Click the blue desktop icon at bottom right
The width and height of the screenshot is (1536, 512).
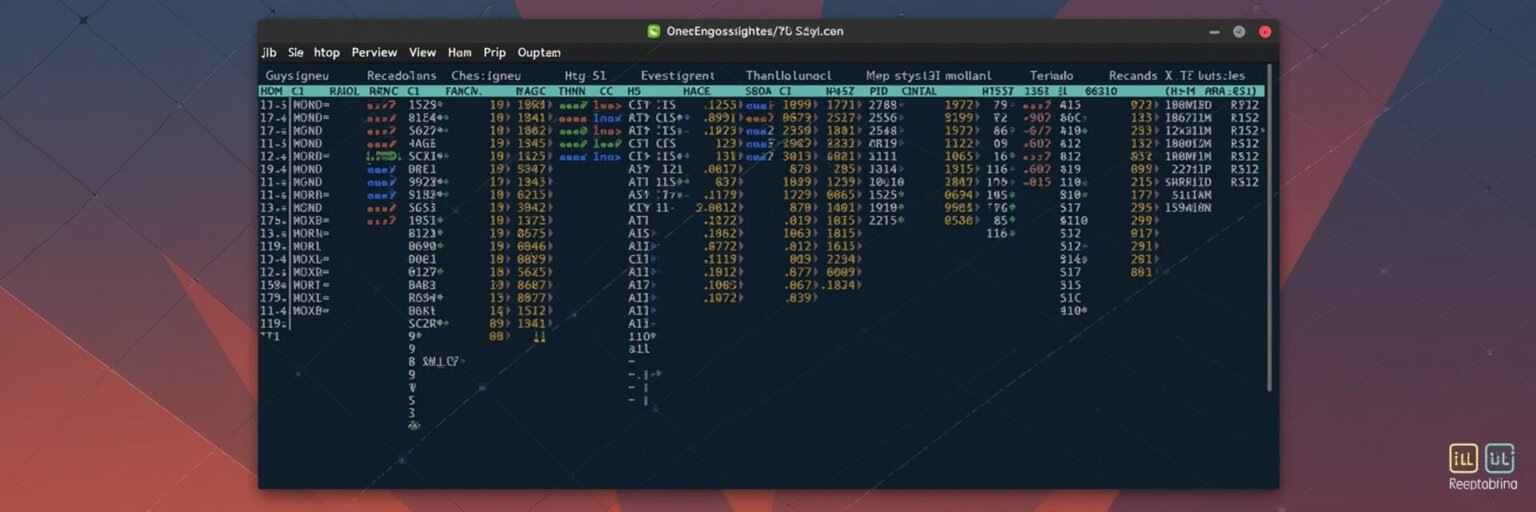pyautogui.click(x=1499, y=458)
